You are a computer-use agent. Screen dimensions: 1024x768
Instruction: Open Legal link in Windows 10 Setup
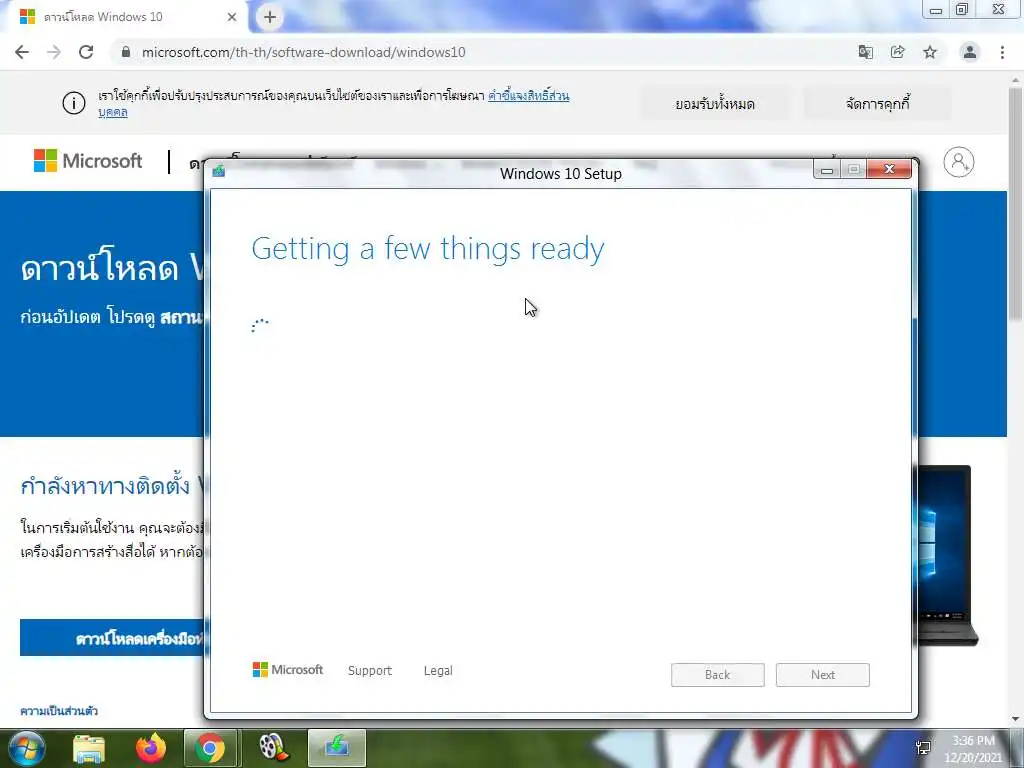(x=438, y=671)
